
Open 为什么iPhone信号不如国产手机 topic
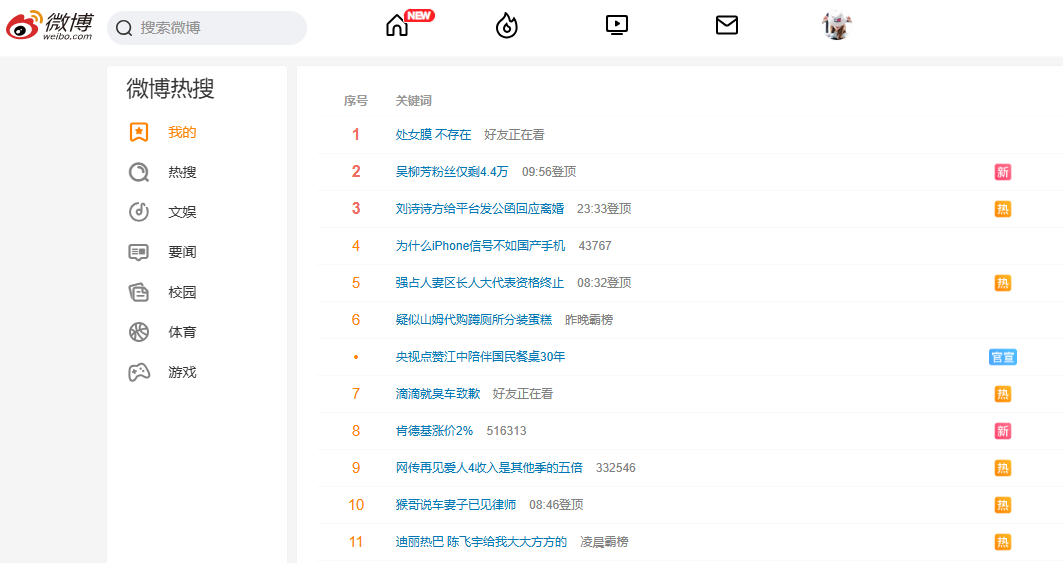coord(480,246)
